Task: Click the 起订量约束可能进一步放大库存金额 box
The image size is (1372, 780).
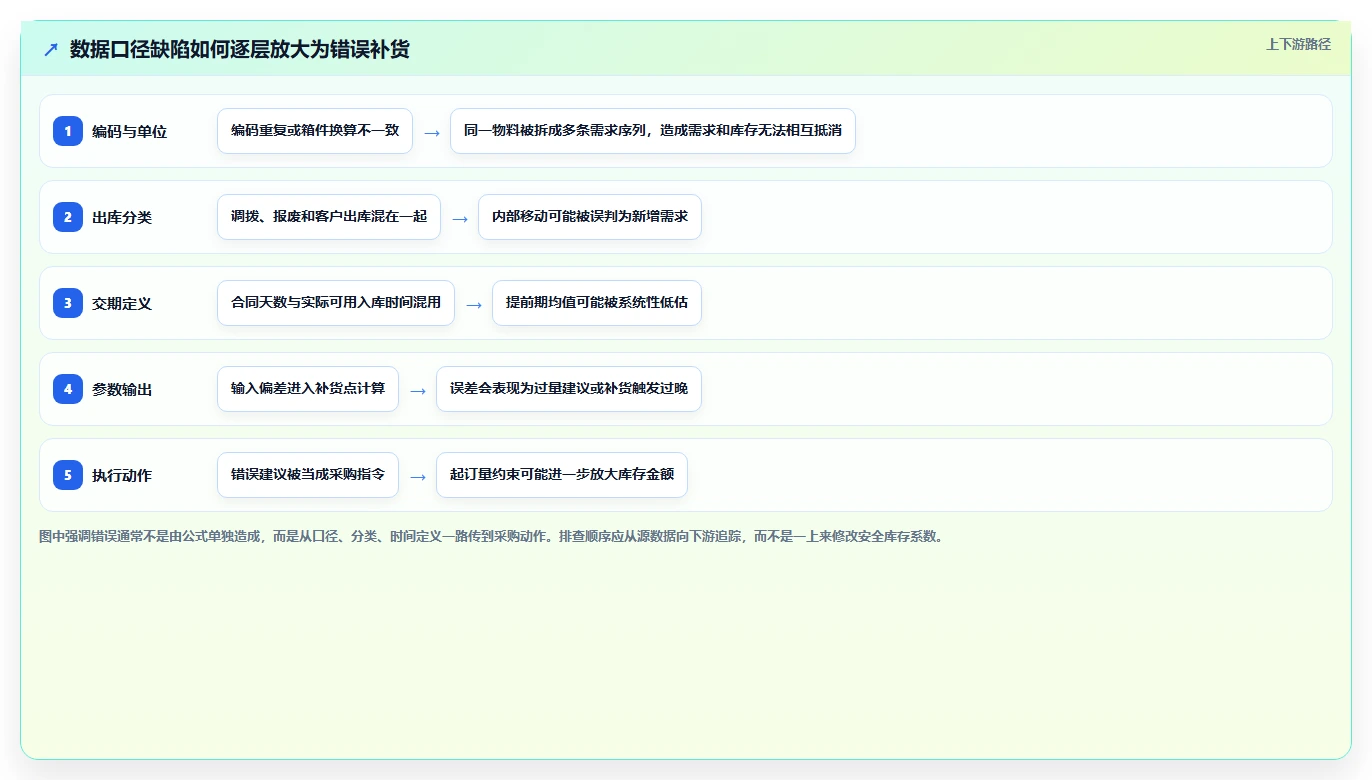Action: point(562,475)
